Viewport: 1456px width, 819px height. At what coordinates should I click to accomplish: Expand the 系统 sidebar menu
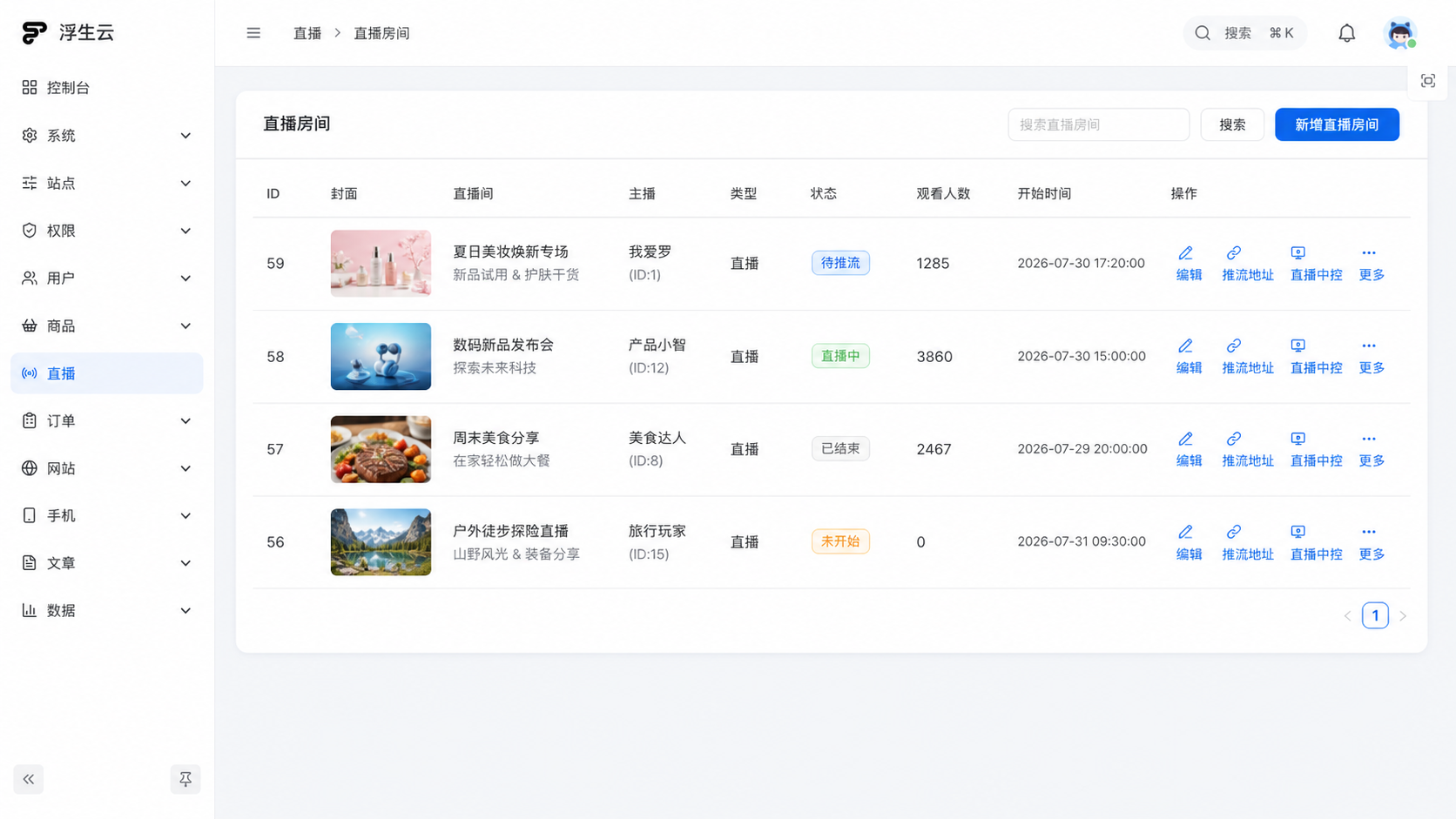(x=106, y=136)
